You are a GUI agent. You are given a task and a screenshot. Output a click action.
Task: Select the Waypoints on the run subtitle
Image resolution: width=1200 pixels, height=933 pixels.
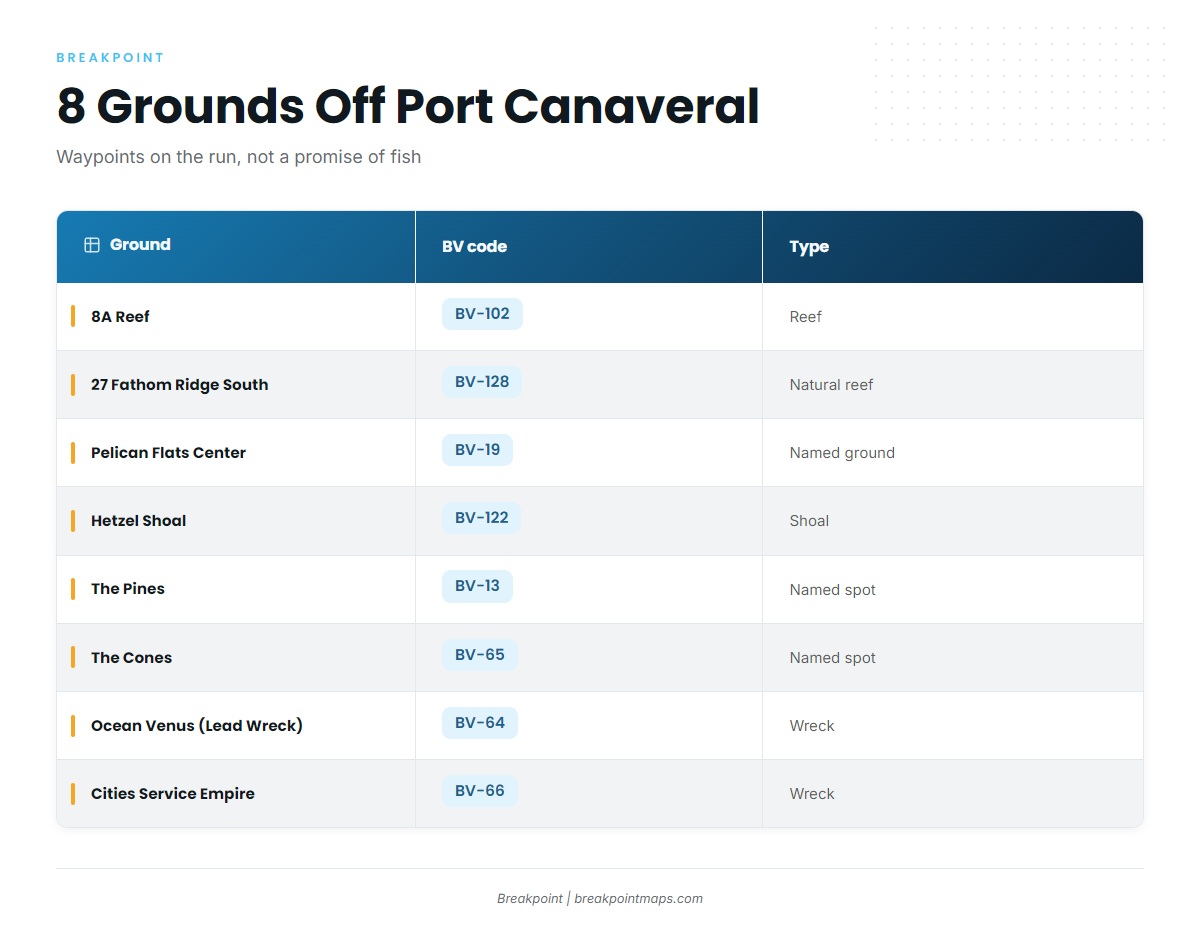[x=239, y=157]
